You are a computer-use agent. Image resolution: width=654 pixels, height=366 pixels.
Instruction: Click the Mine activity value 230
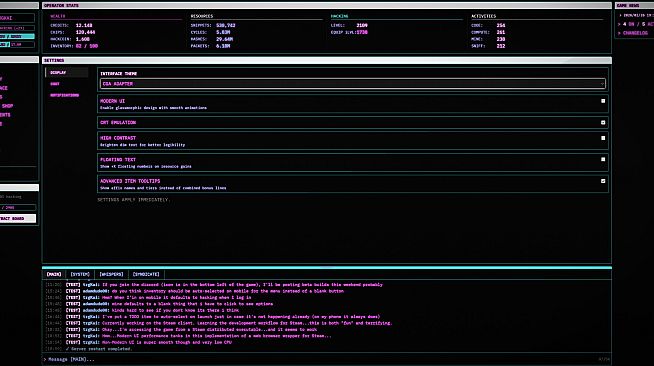pos(501,39)
